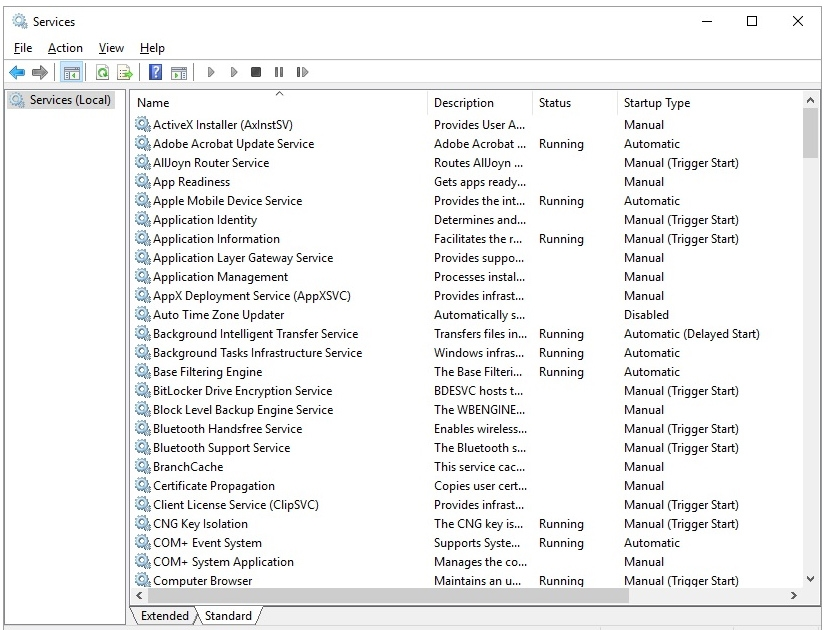
Task: Click gear icon beside AllJoyn Router Service
Action: pyautogui.click(x=142, y=162)
